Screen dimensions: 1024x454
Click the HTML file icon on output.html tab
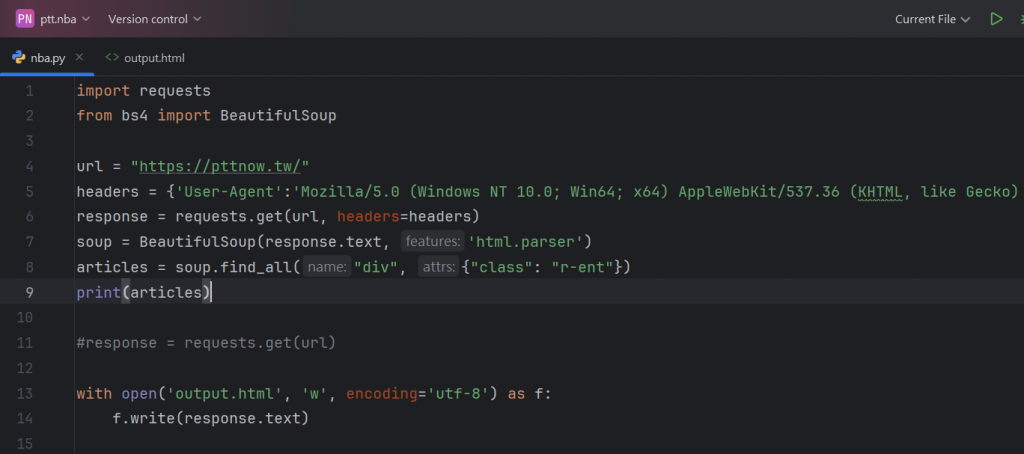click(x=112, y=57)
